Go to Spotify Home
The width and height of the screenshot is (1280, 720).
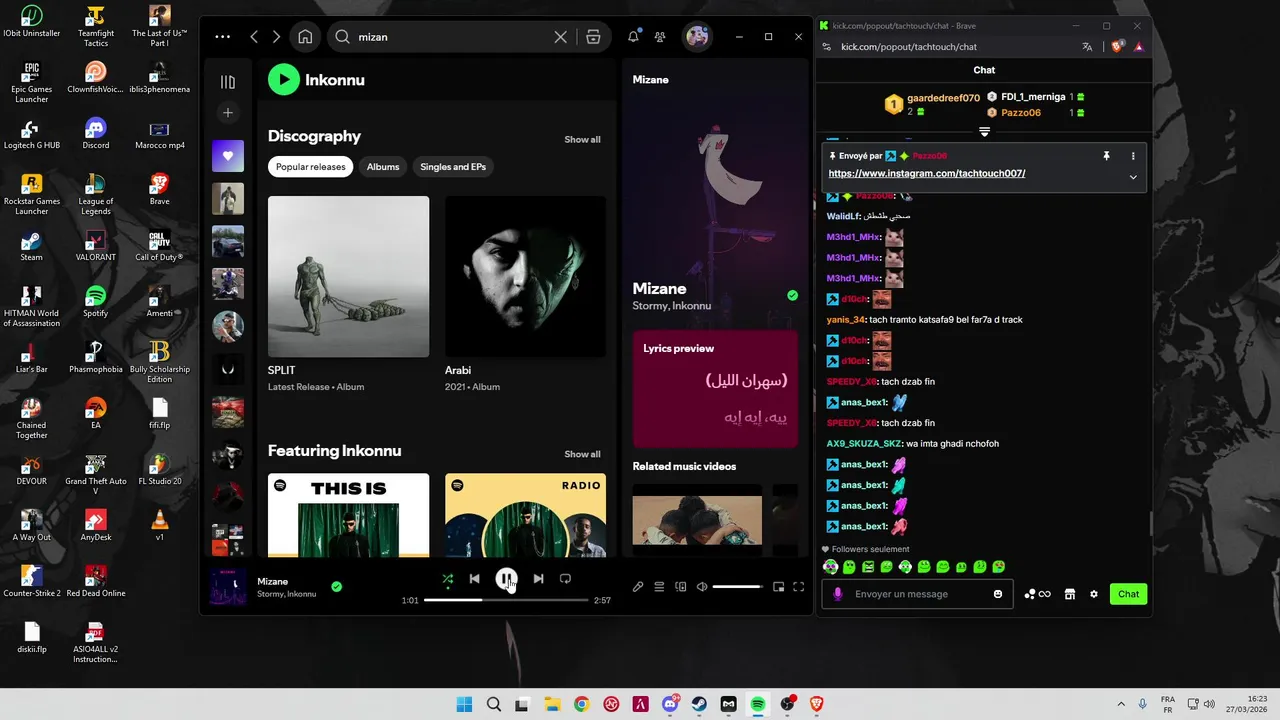pyautogui.click(x=305, y=37)
